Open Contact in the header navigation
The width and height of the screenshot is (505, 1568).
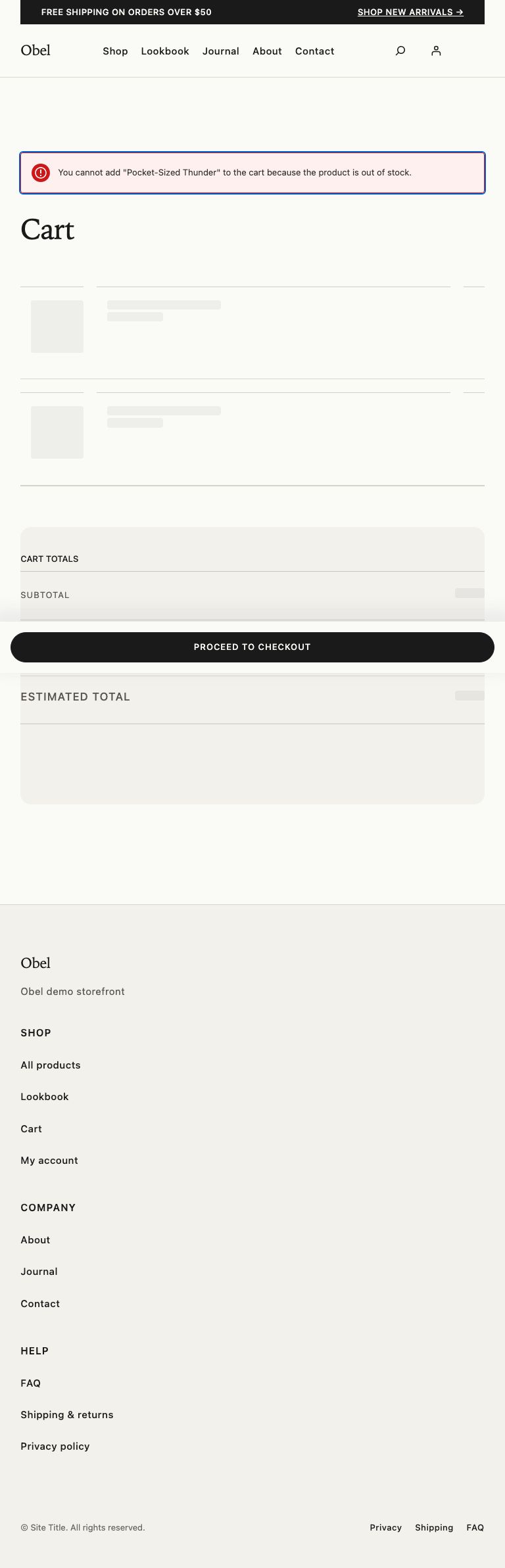(x=314, y=51)
